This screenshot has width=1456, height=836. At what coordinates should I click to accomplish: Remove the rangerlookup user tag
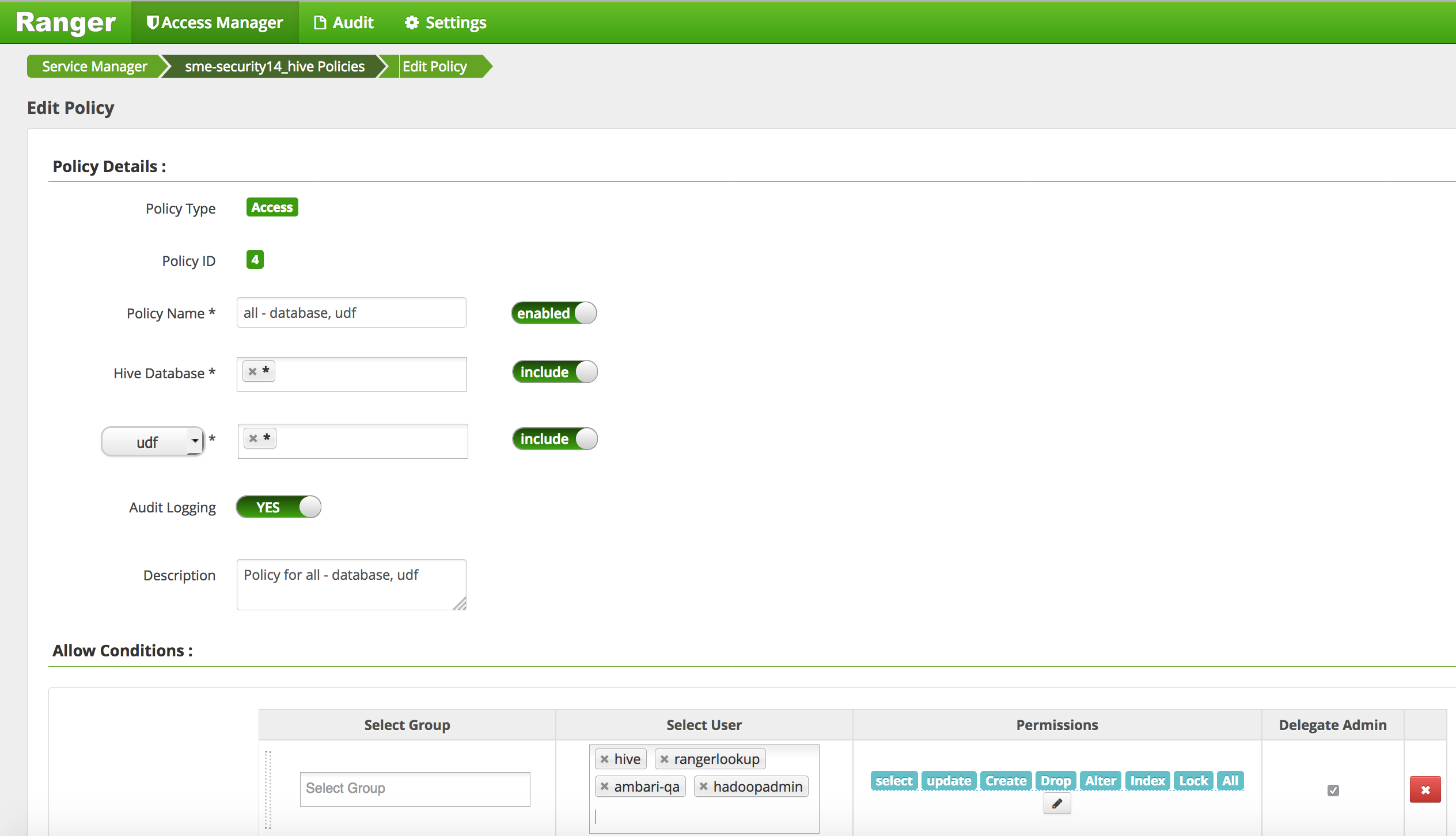pos(664,759)
